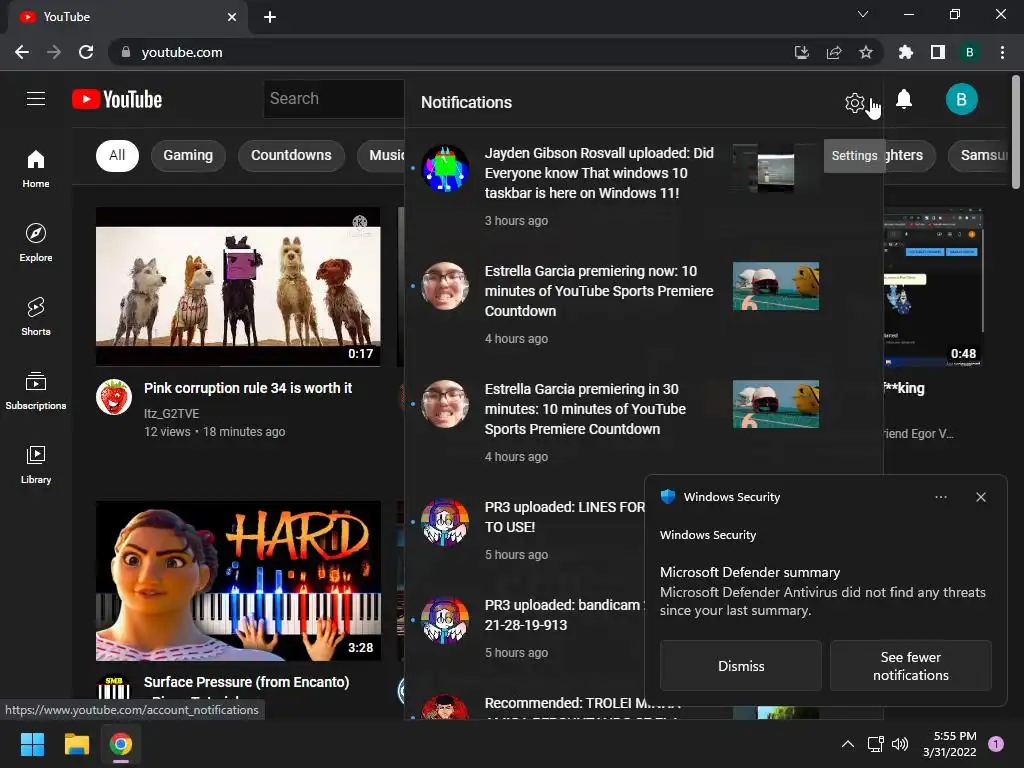Click the address bar youtube.com

[182, 52]
